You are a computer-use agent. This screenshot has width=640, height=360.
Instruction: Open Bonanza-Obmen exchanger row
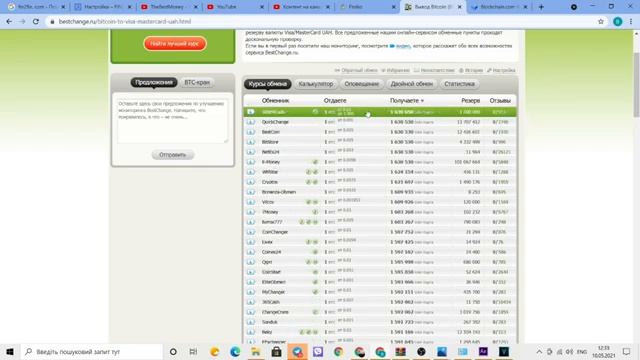point(380,192)
